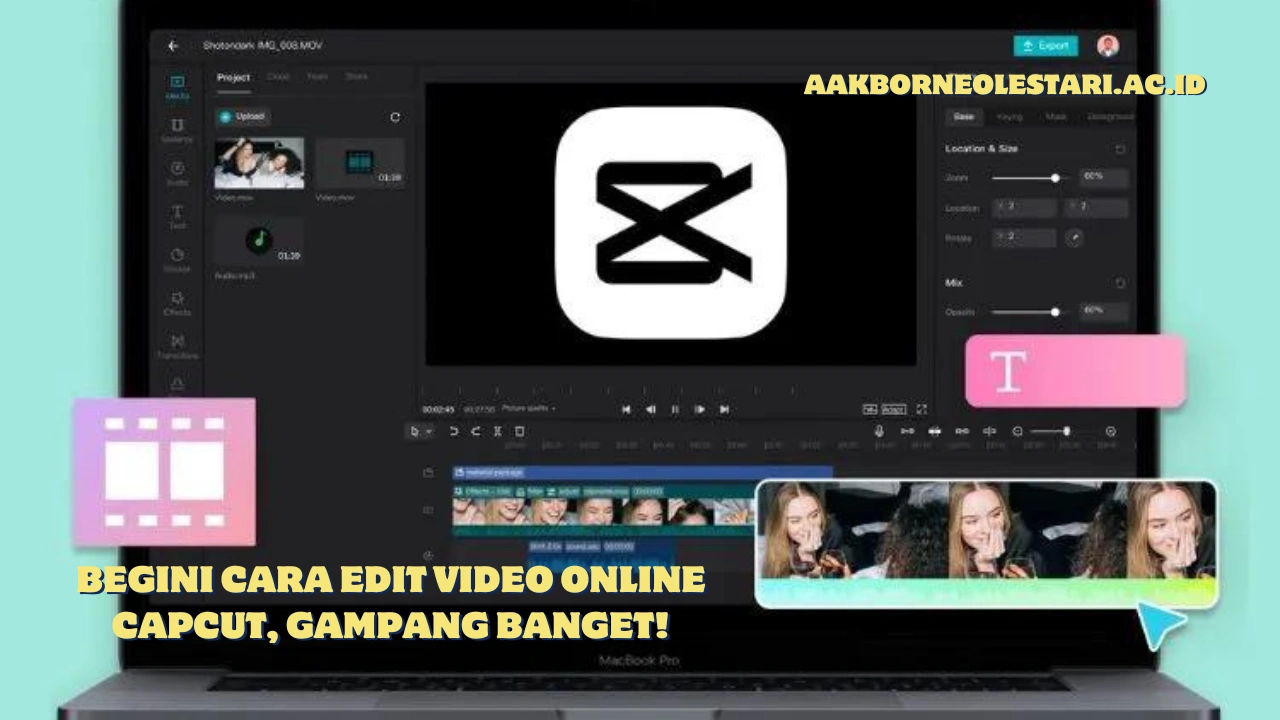1280x720 pixels.
Task: Click the Zoom percentage field
Action: 1103,177
